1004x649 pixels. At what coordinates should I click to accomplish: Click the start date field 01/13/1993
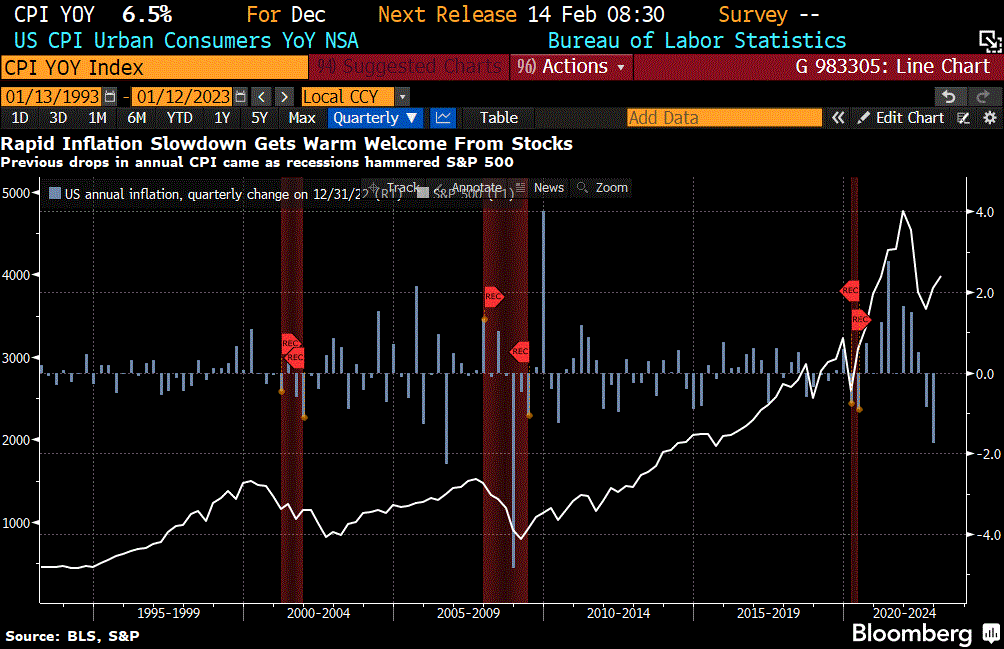(52, 97)
